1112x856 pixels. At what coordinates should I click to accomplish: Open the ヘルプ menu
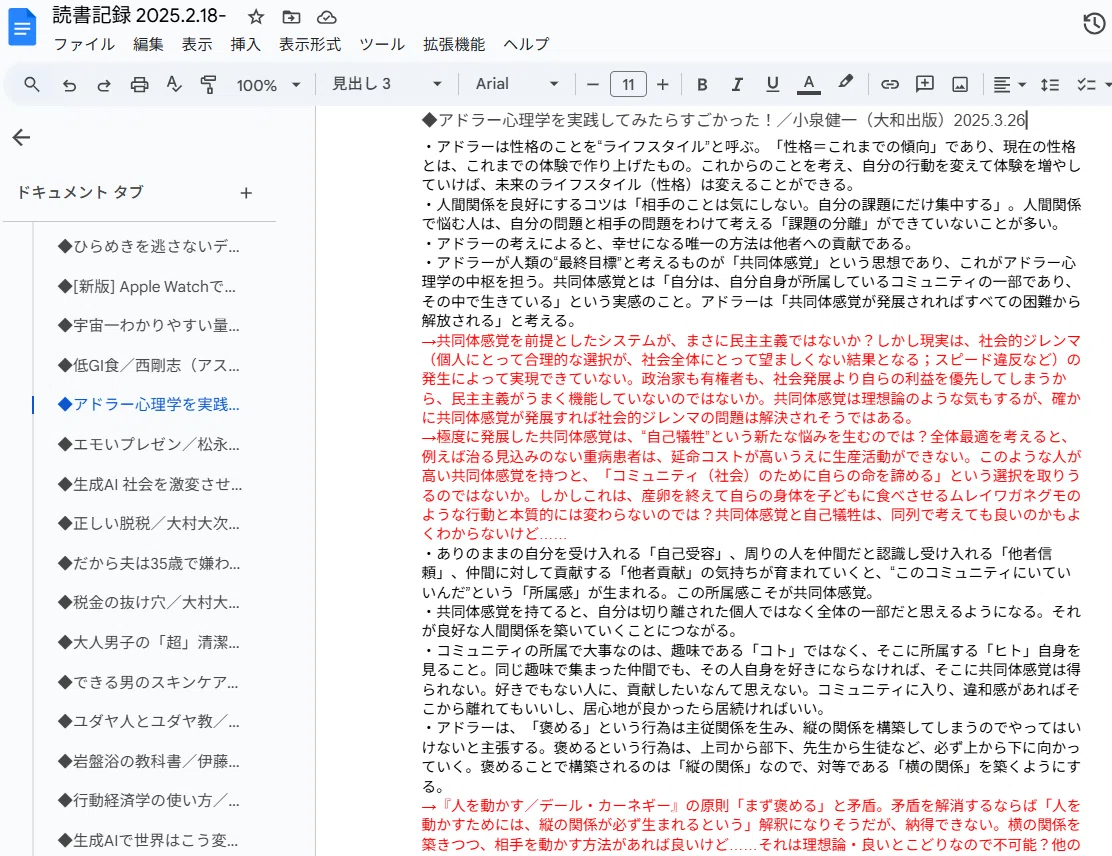526,44
